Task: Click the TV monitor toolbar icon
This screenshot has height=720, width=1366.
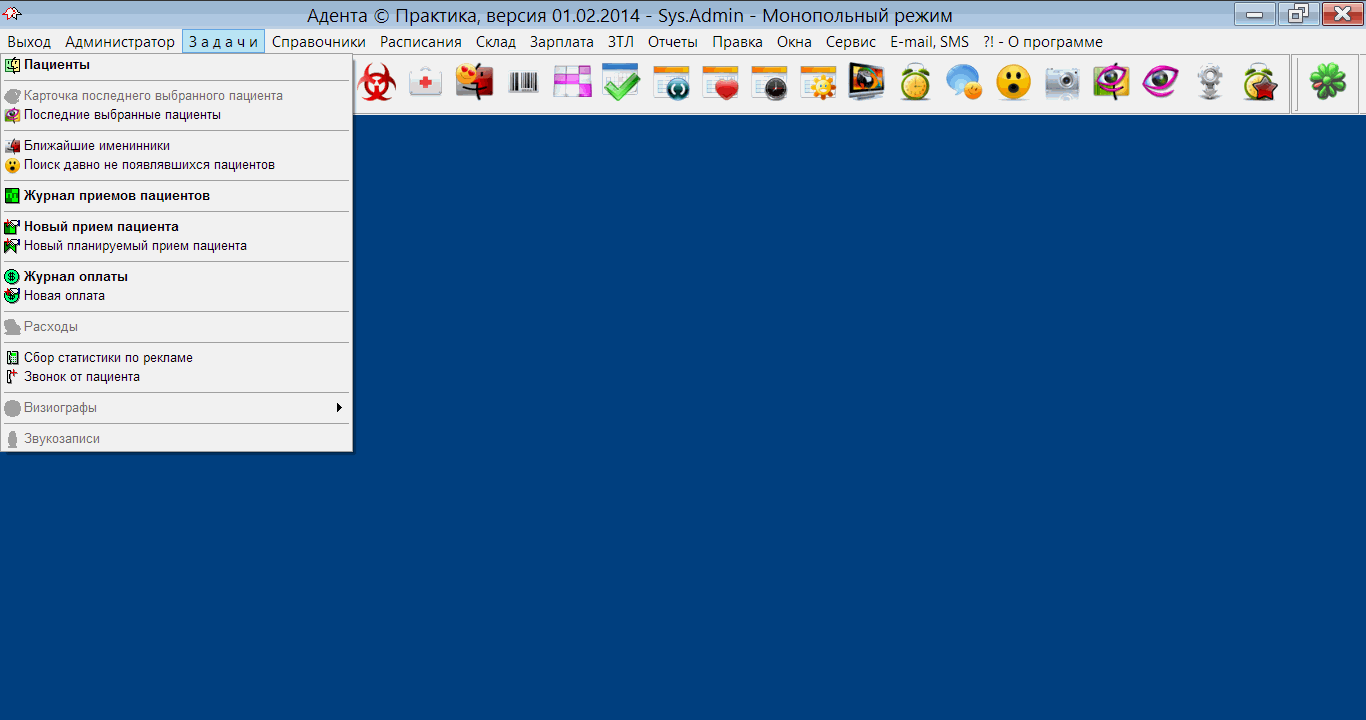Action: (866, 82)
